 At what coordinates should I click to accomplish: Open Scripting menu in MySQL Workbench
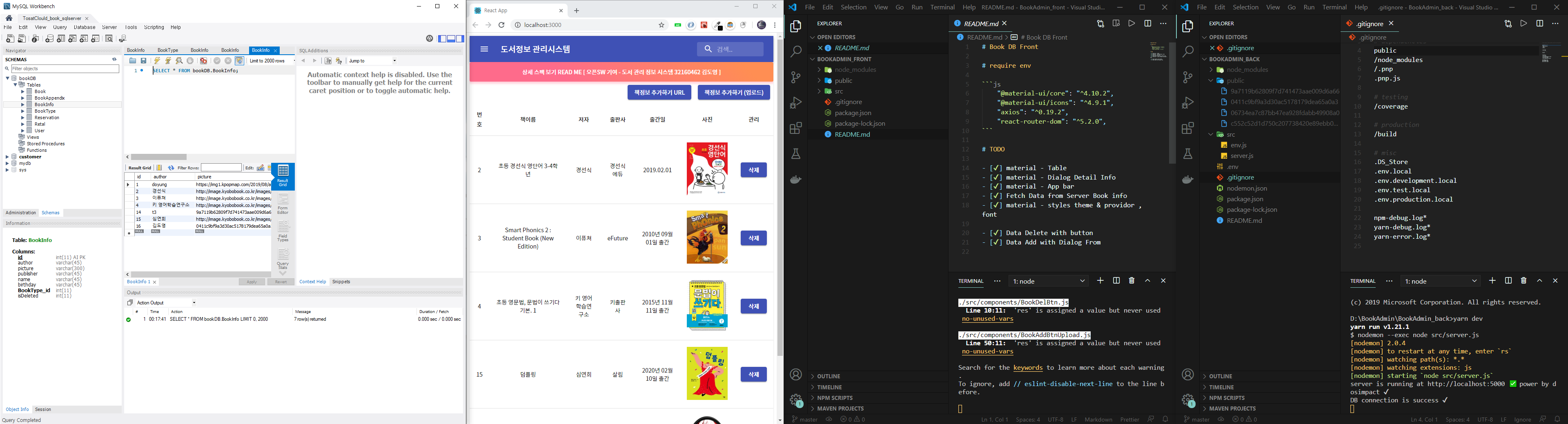(x=154, y=27)
